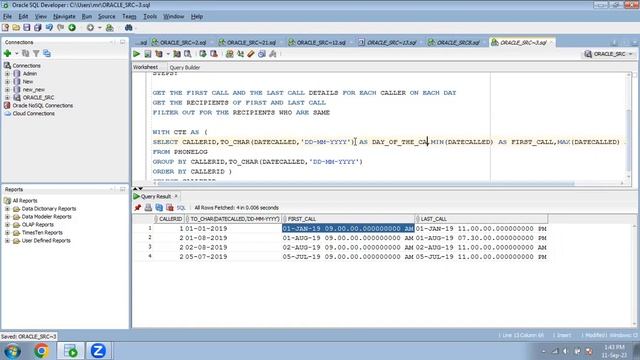
Task: Click the Autotrace icon
Action: point(177,54)
